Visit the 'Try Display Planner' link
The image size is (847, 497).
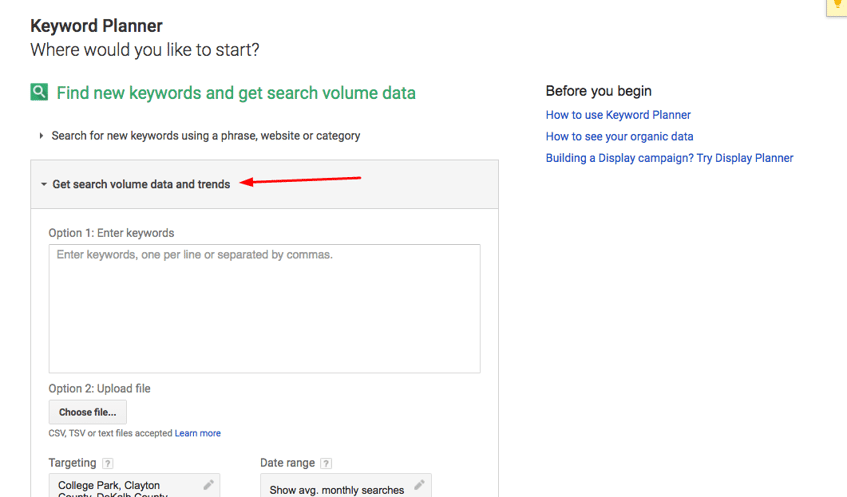[x=669, y=158]
